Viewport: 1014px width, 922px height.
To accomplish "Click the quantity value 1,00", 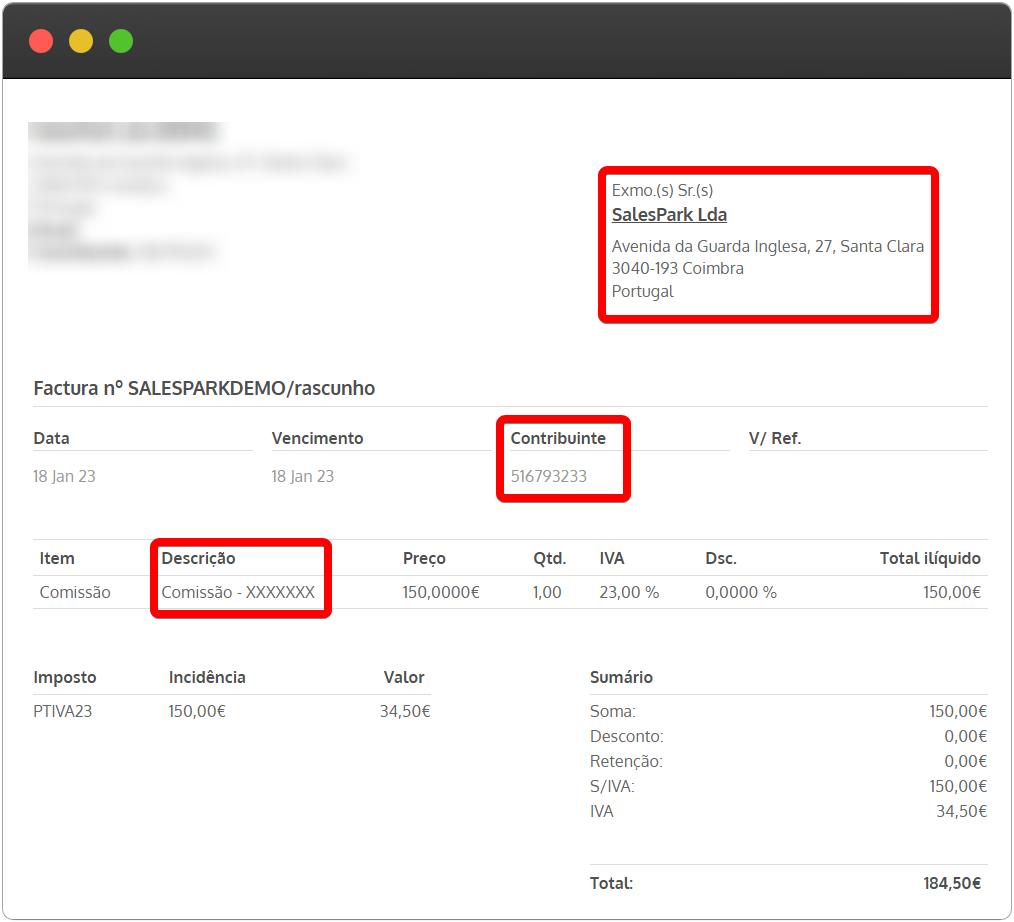I will pos(547,592).
